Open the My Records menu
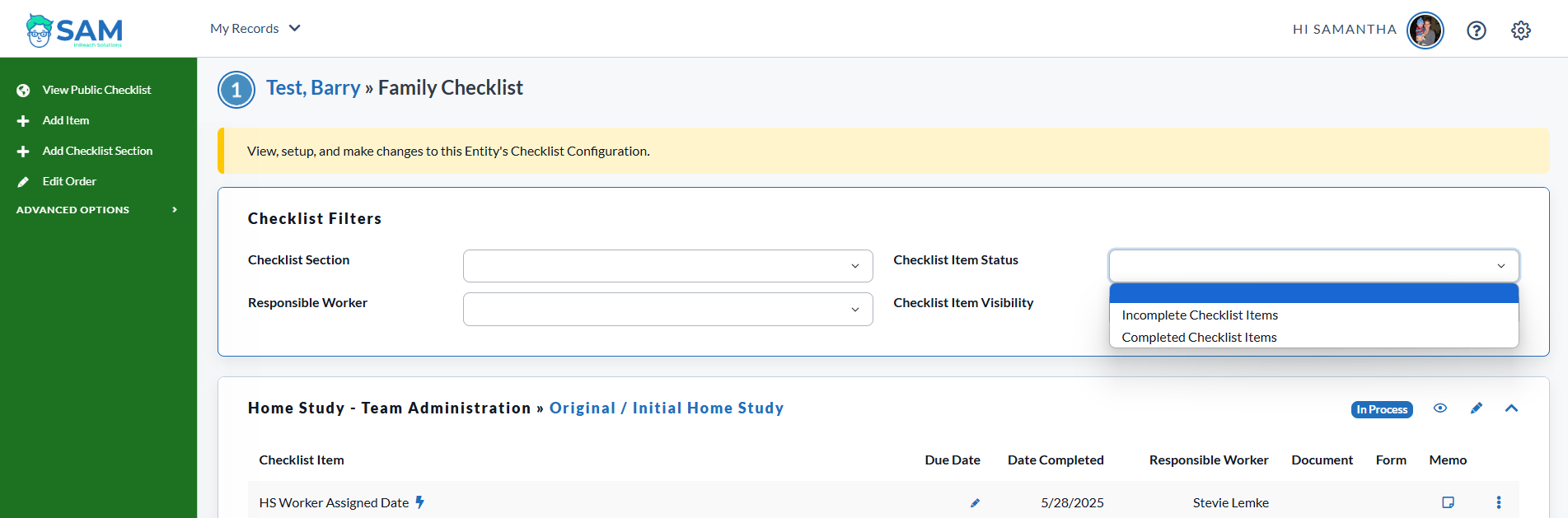 tap(255, 29)
